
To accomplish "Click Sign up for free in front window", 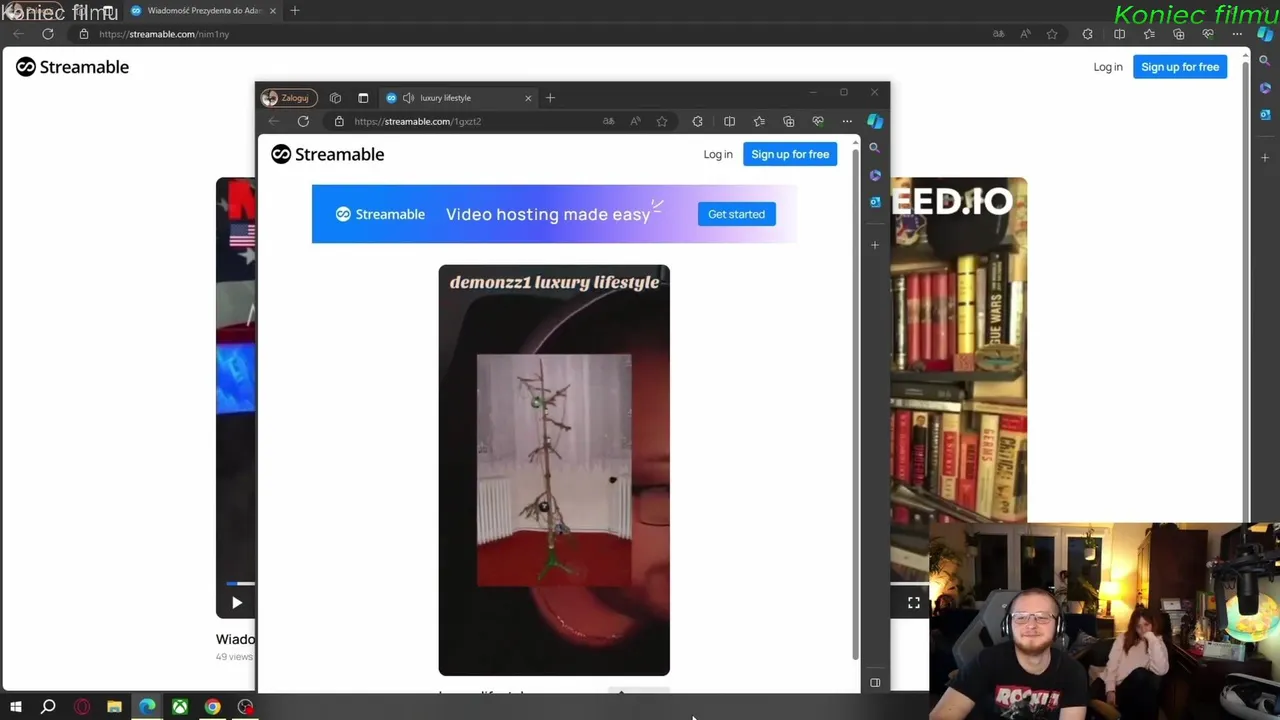I will (x=790, y=154).
